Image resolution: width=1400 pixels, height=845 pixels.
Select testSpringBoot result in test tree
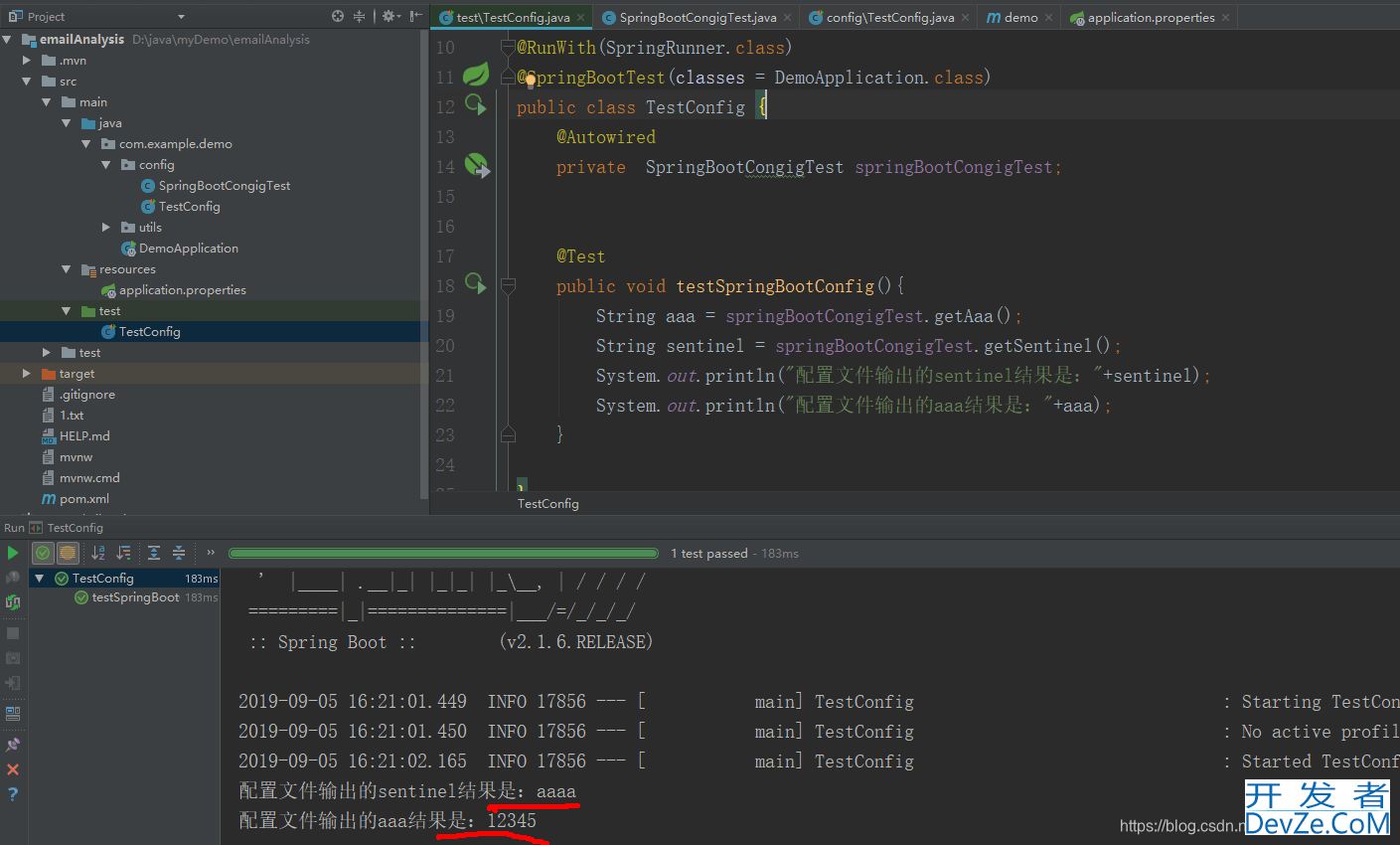click(x=135, y=597)
